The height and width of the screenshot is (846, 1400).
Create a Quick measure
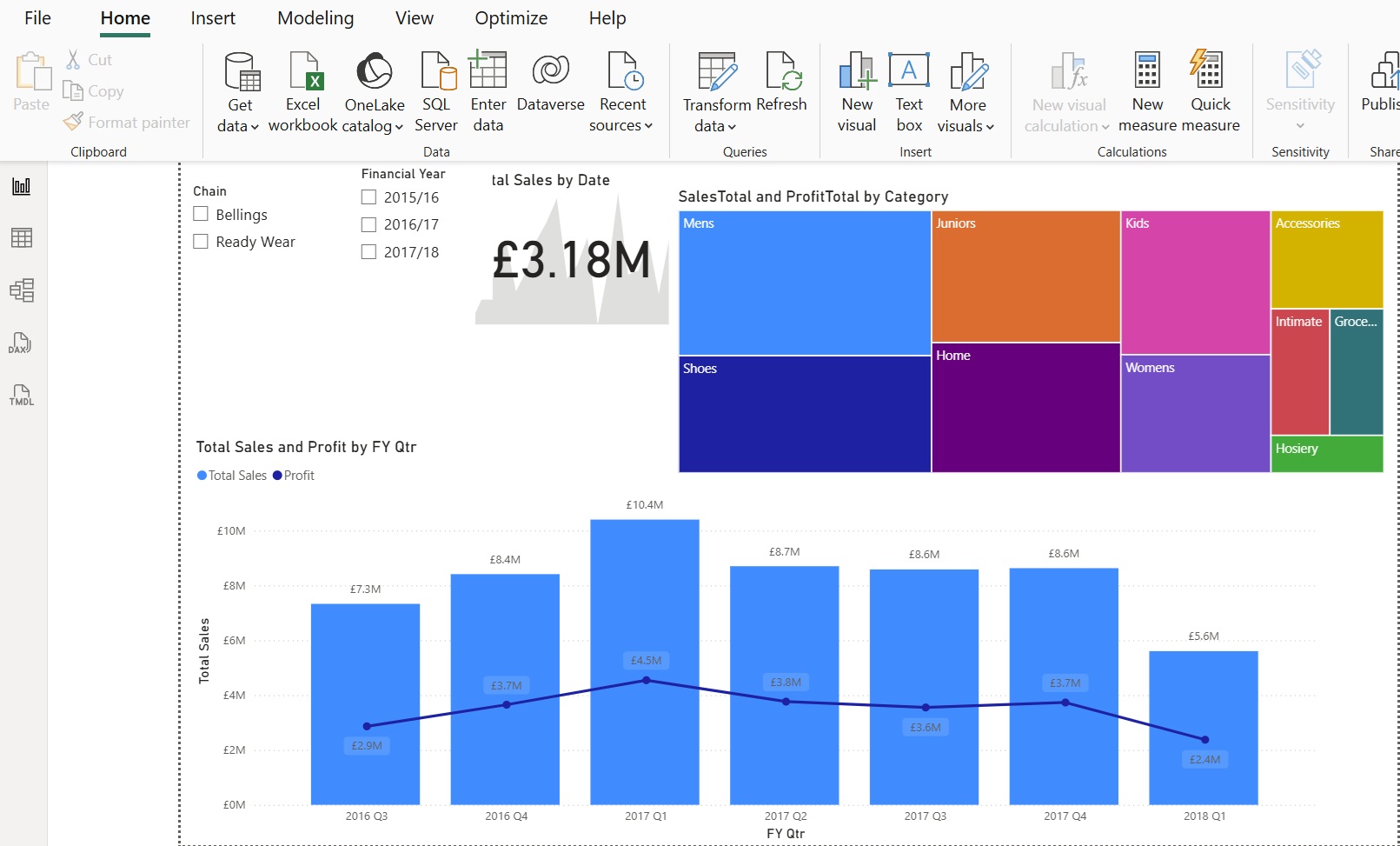click(x=1210, y=90)
